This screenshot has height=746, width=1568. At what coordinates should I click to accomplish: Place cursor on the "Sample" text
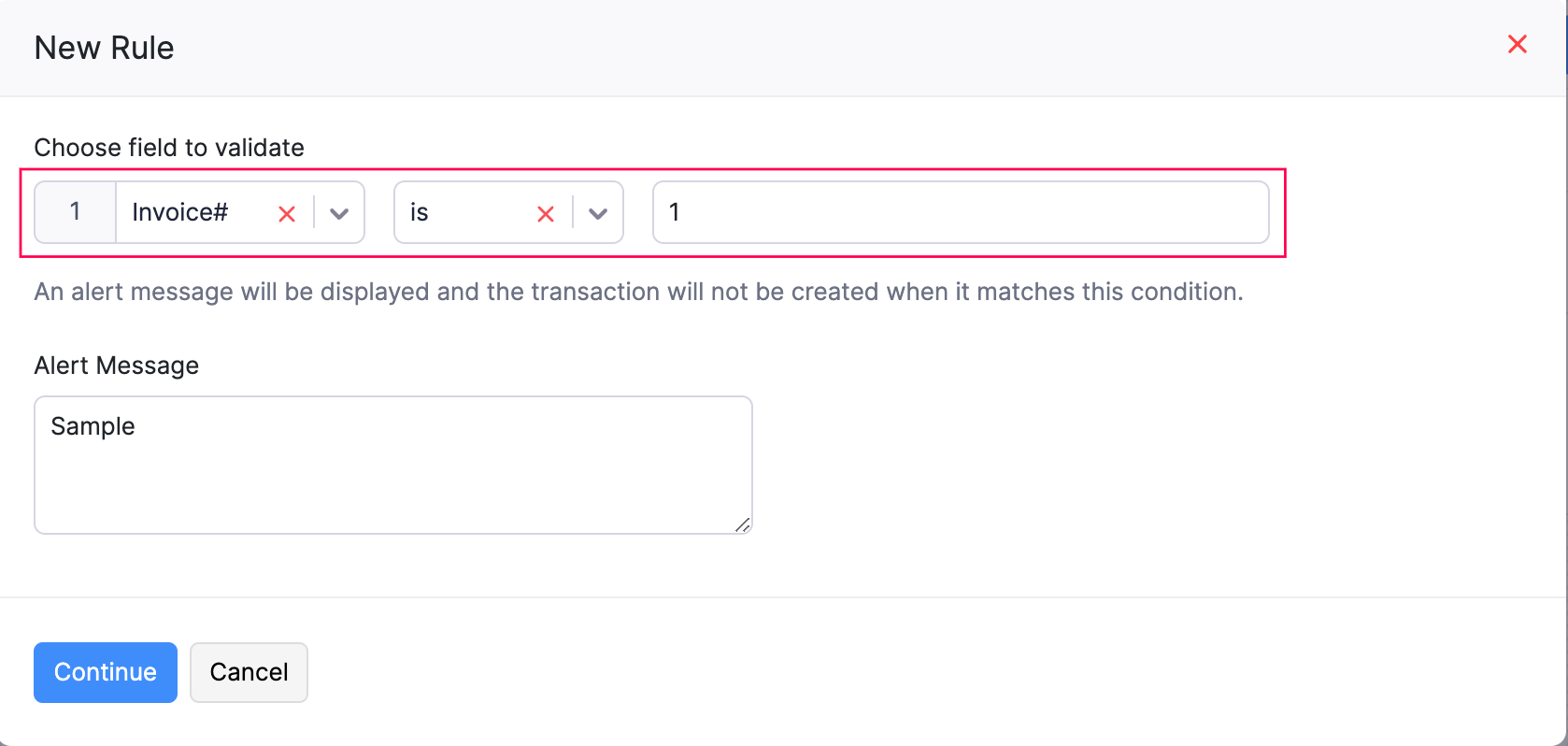coord(93,426)
